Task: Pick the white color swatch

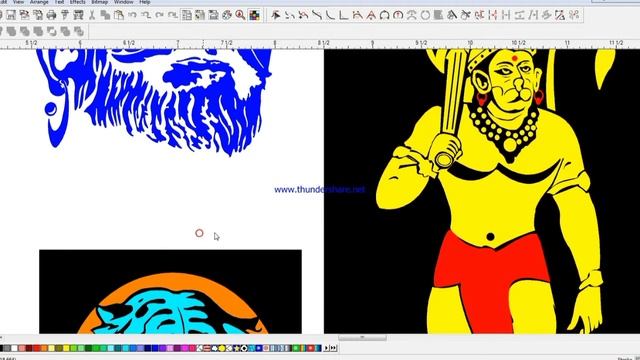Action: pyautogui.click(x=14, y=348)
